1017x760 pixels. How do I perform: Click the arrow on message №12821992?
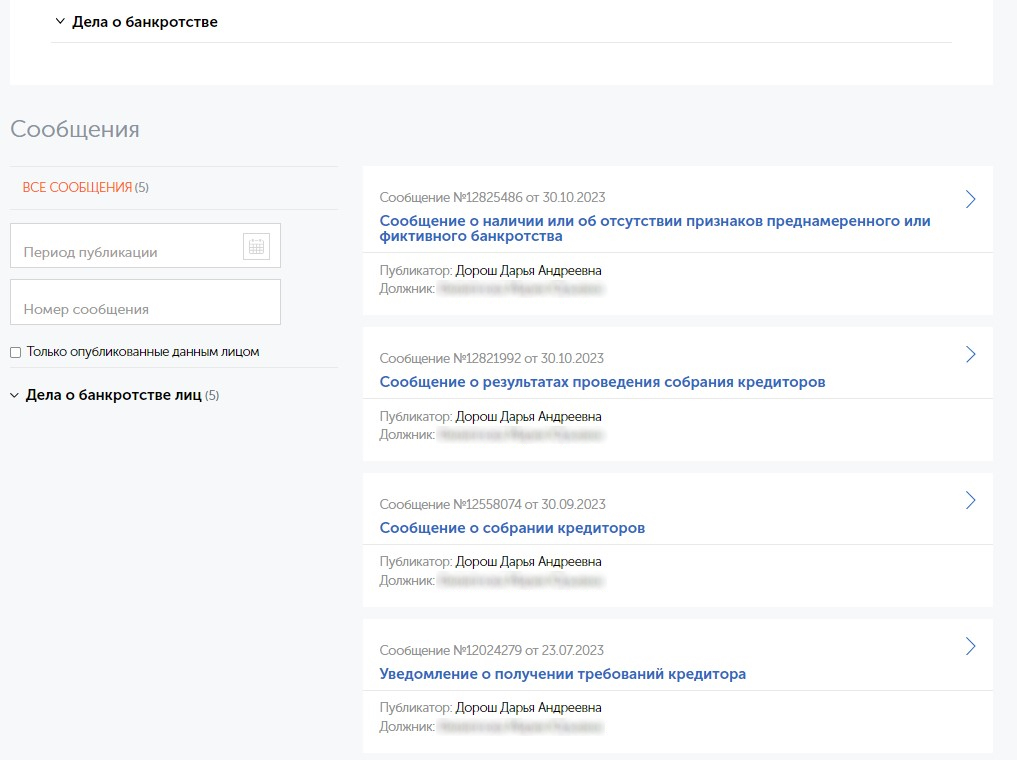969,354
